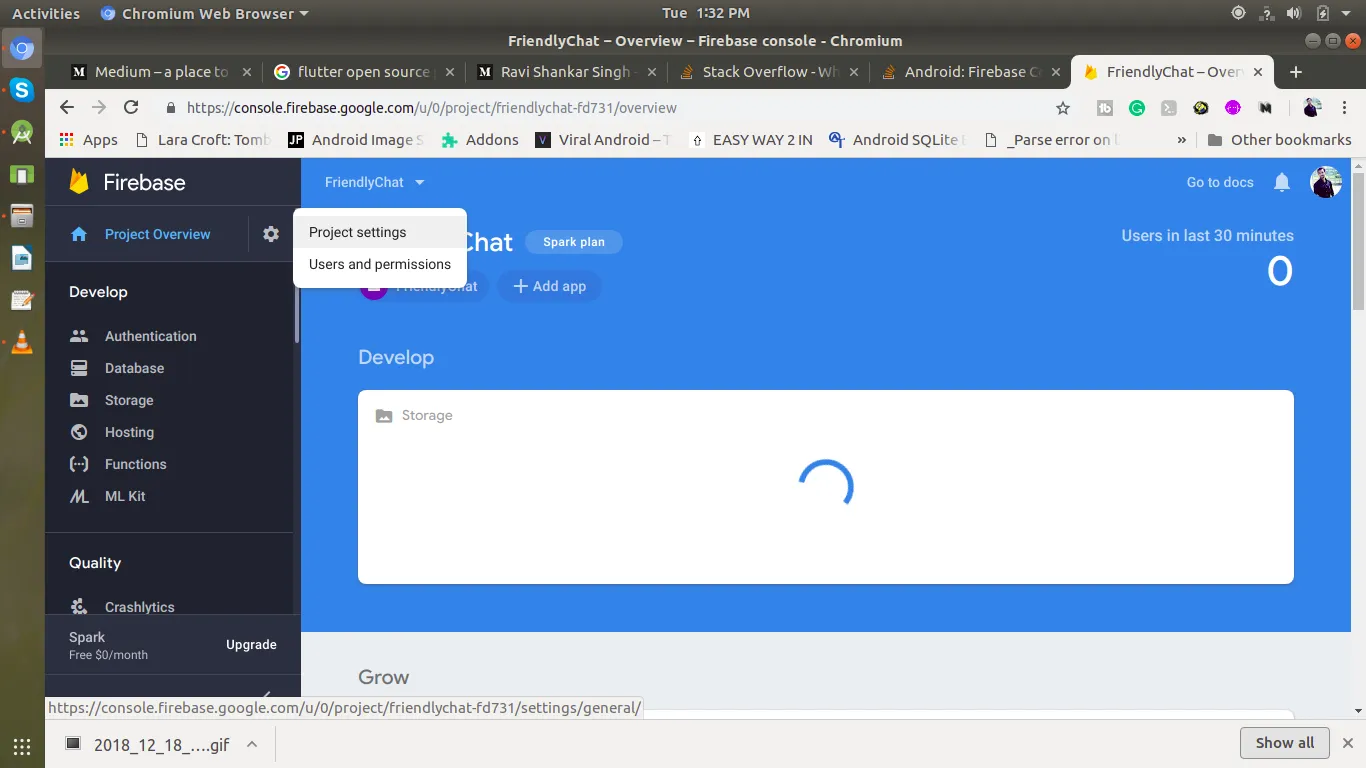The width and height of the screenshot is (1366, 768).
Task: Click the magenta braces extension icon
Action: point(1233,108)
